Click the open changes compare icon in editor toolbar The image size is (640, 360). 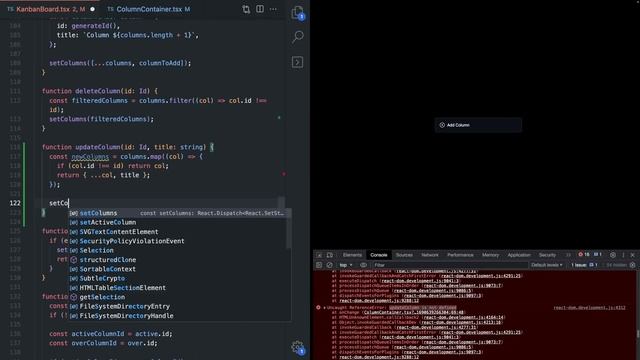tap(246, 9)
